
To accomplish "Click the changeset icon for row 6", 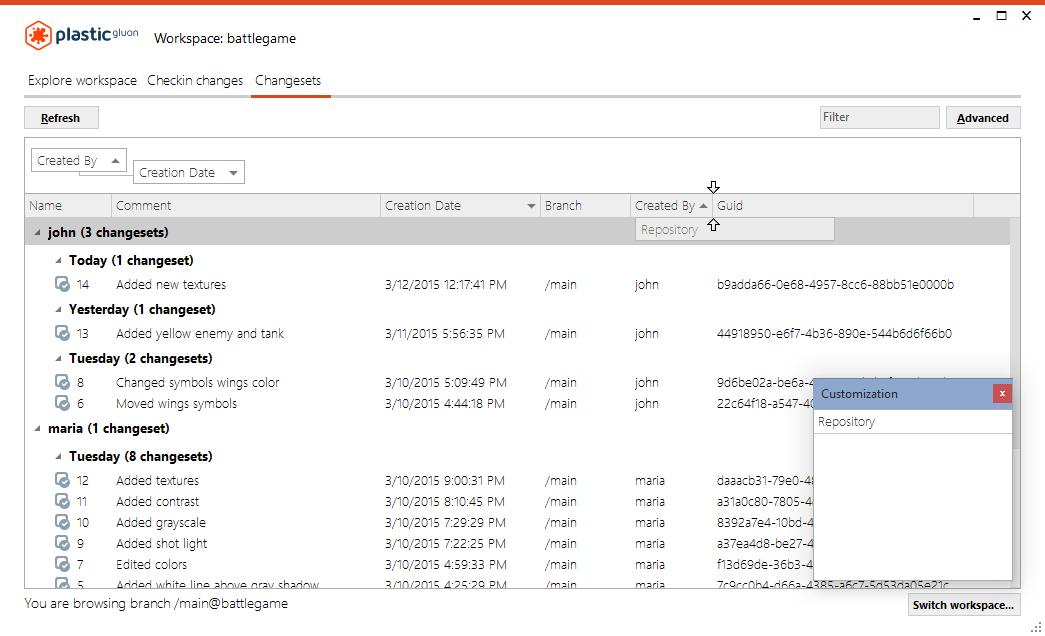I will pos(62,403).
